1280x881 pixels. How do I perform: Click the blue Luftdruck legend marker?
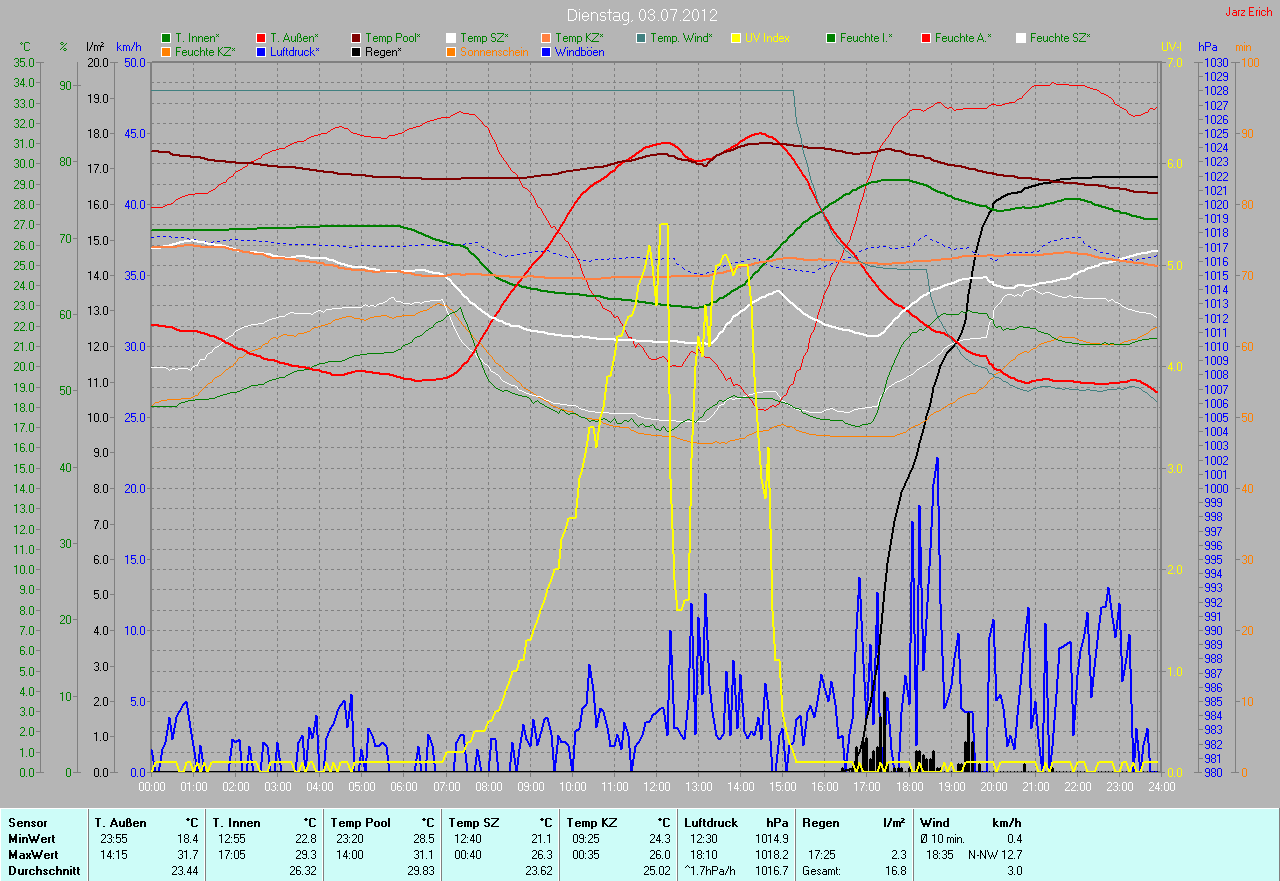[x=262, y=52]
